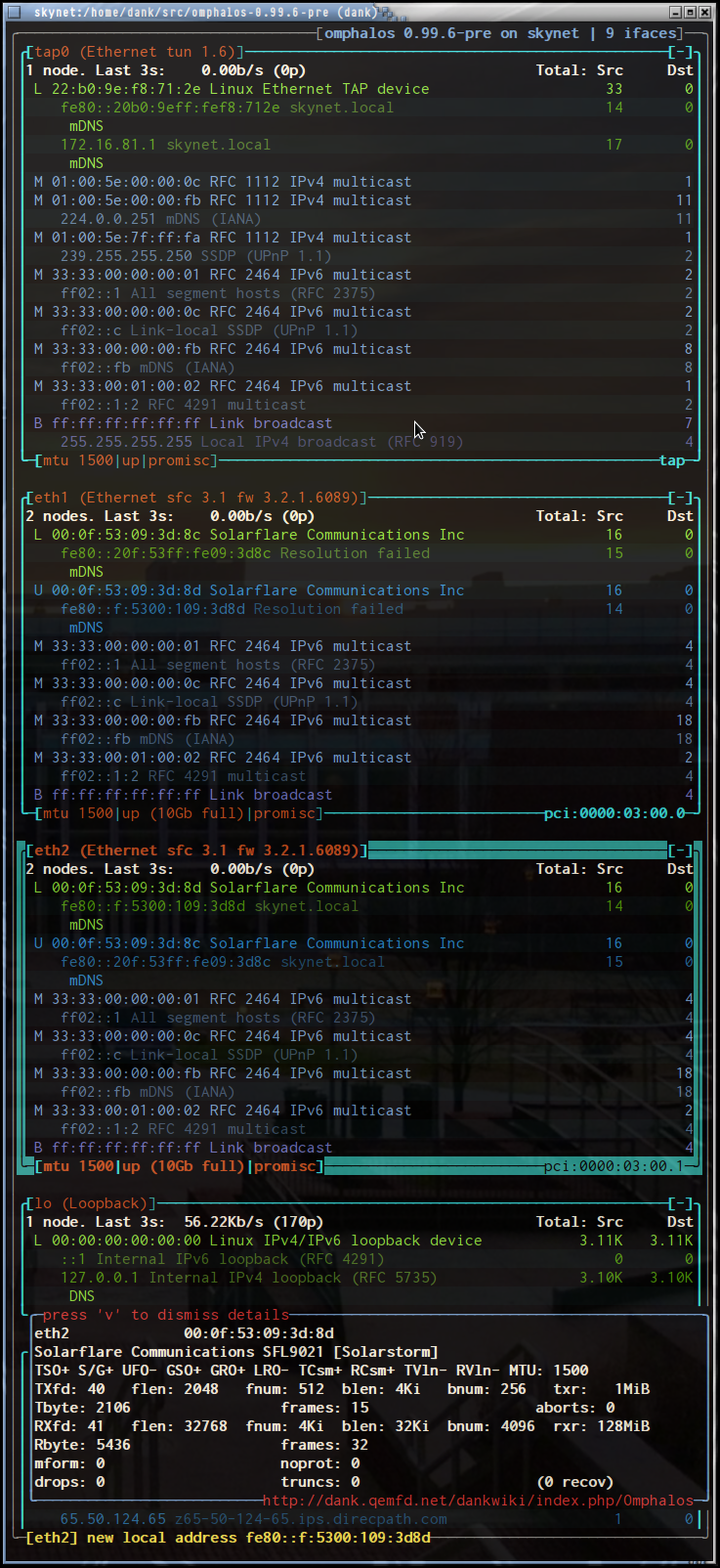Click the Solarflare SFL9021 Solarstorm details line

pos(235,1352)
